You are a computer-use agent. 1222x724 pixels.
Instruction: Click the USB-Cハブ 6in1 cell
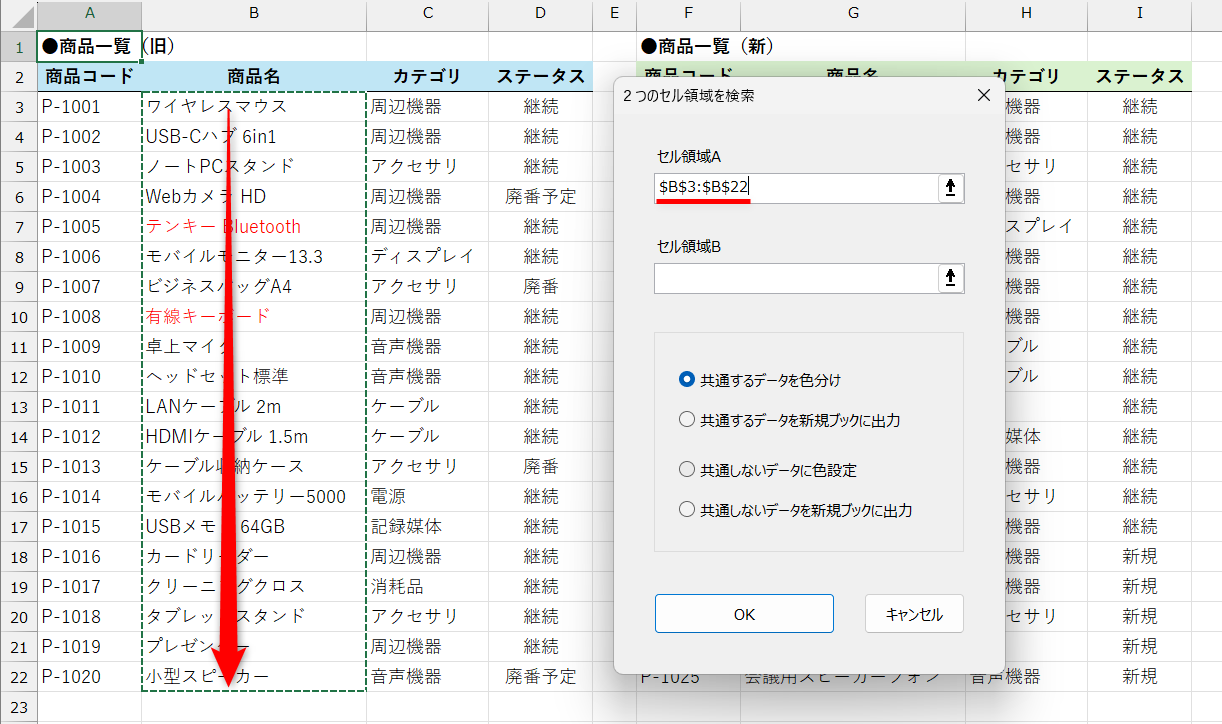coord(254,136)
